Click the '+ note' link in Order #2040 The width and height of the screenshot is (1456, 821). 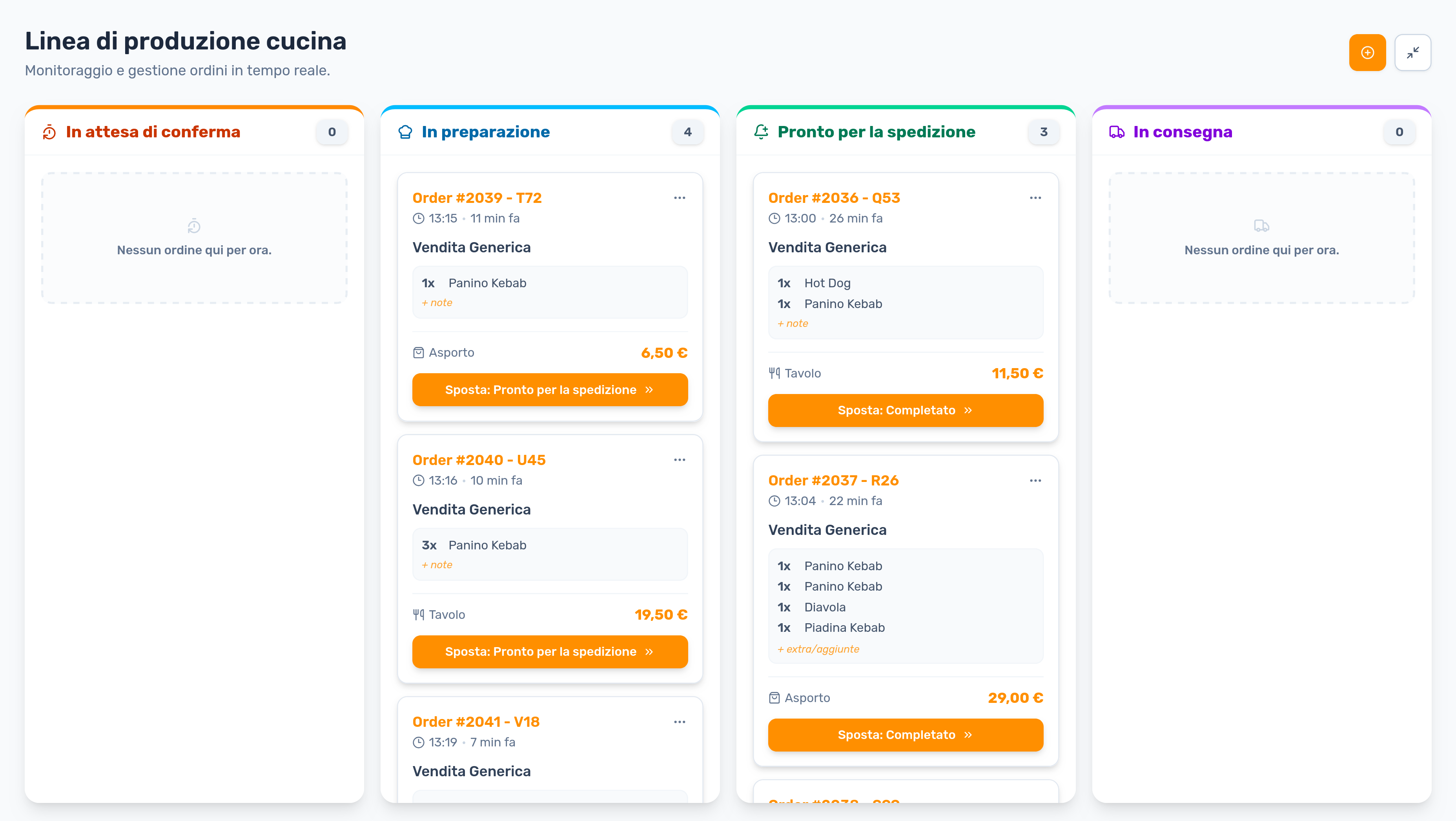coord(437,565)
